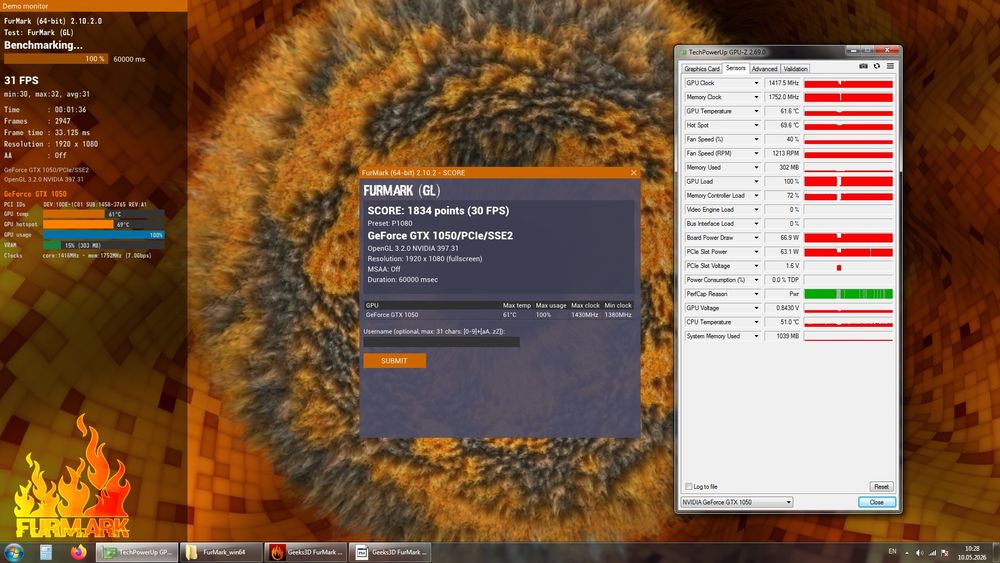Open the Memory Clock sensor dropdown
Image resolution: width=1000 pixels, height=563 pixels.
coord(756,98)
